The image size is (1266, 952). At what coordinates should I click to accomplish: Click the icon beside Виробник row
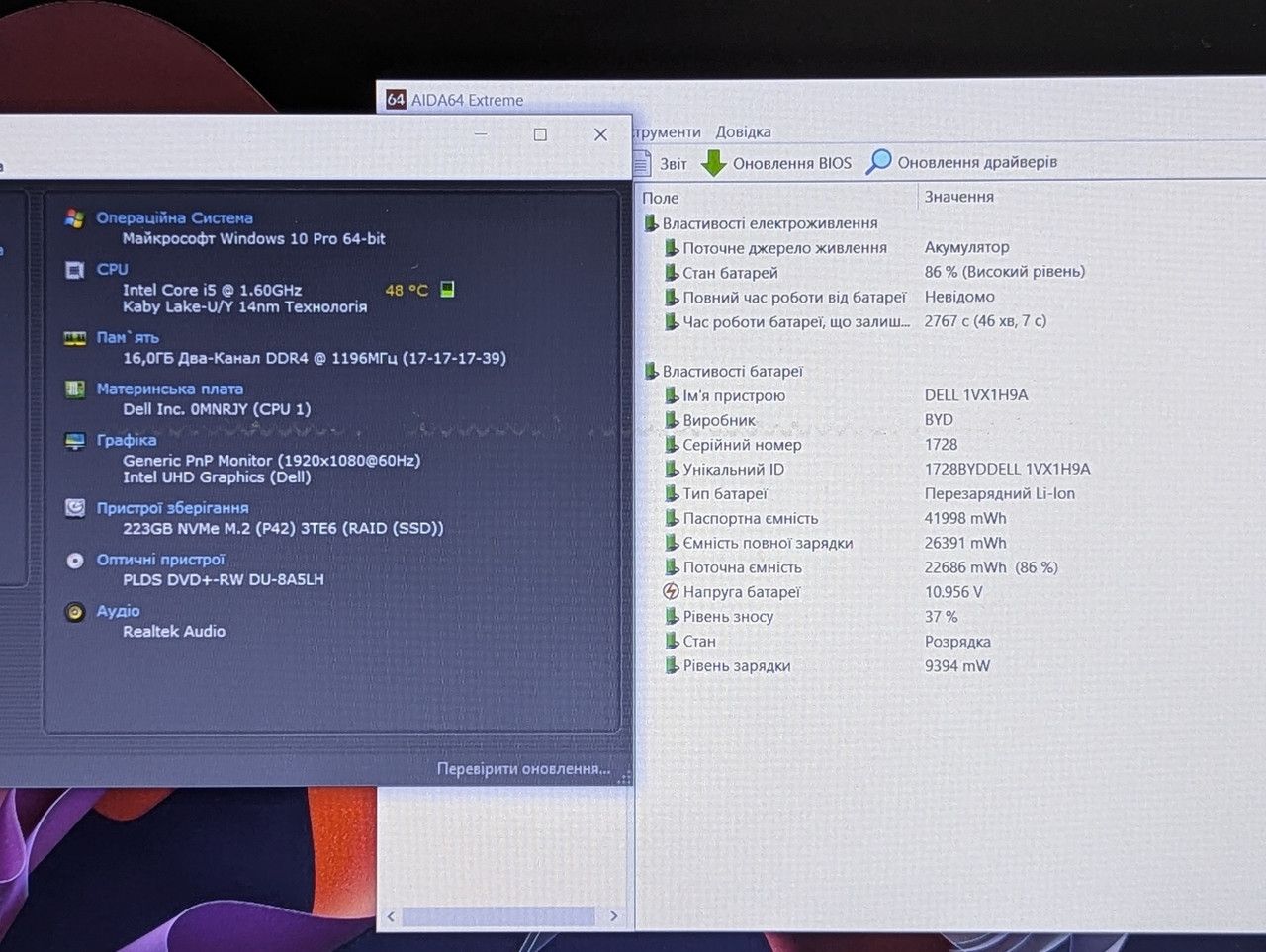[x=672, y=420]
